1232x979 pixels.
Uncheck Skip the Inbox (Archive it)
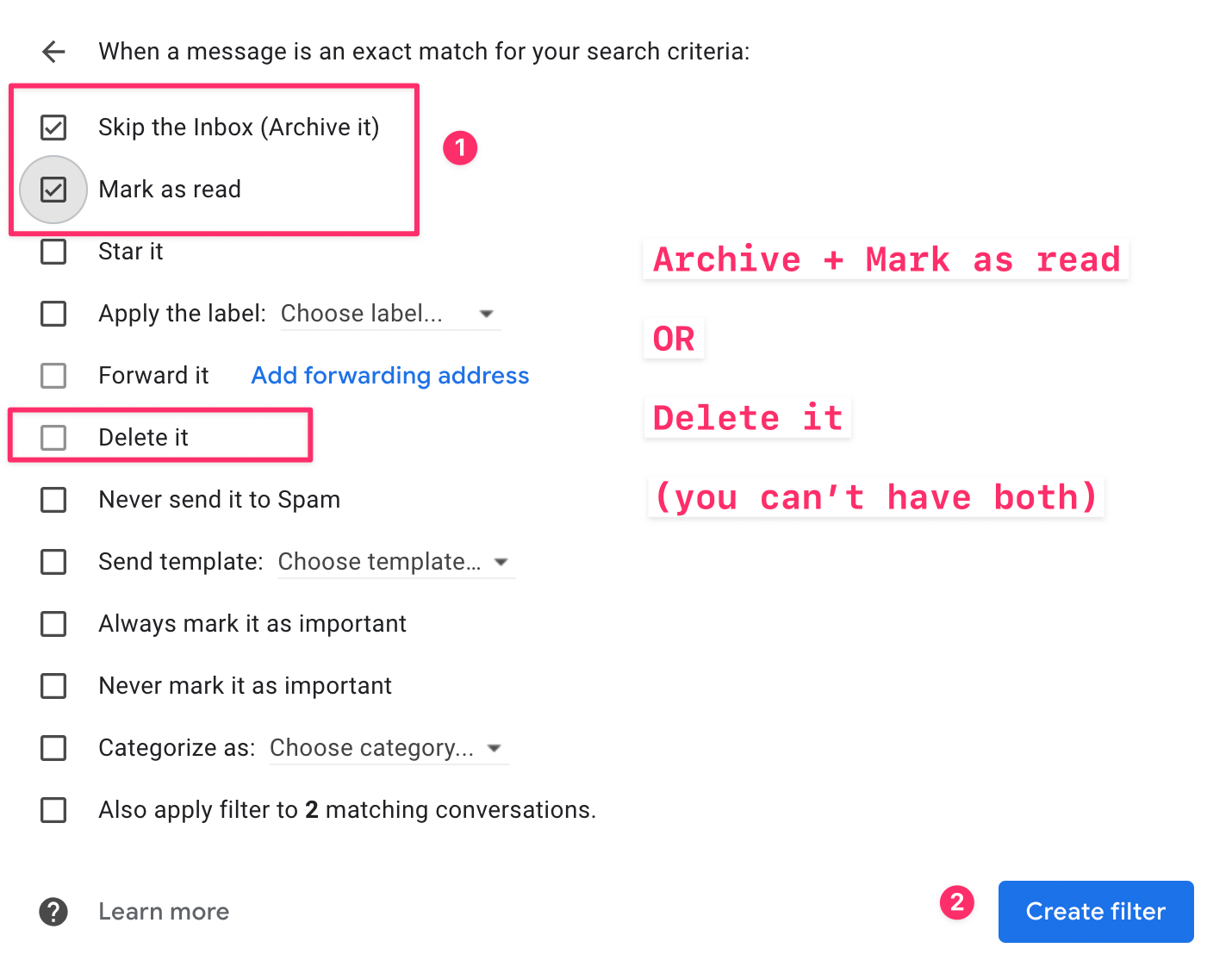[x=53, y=128]
